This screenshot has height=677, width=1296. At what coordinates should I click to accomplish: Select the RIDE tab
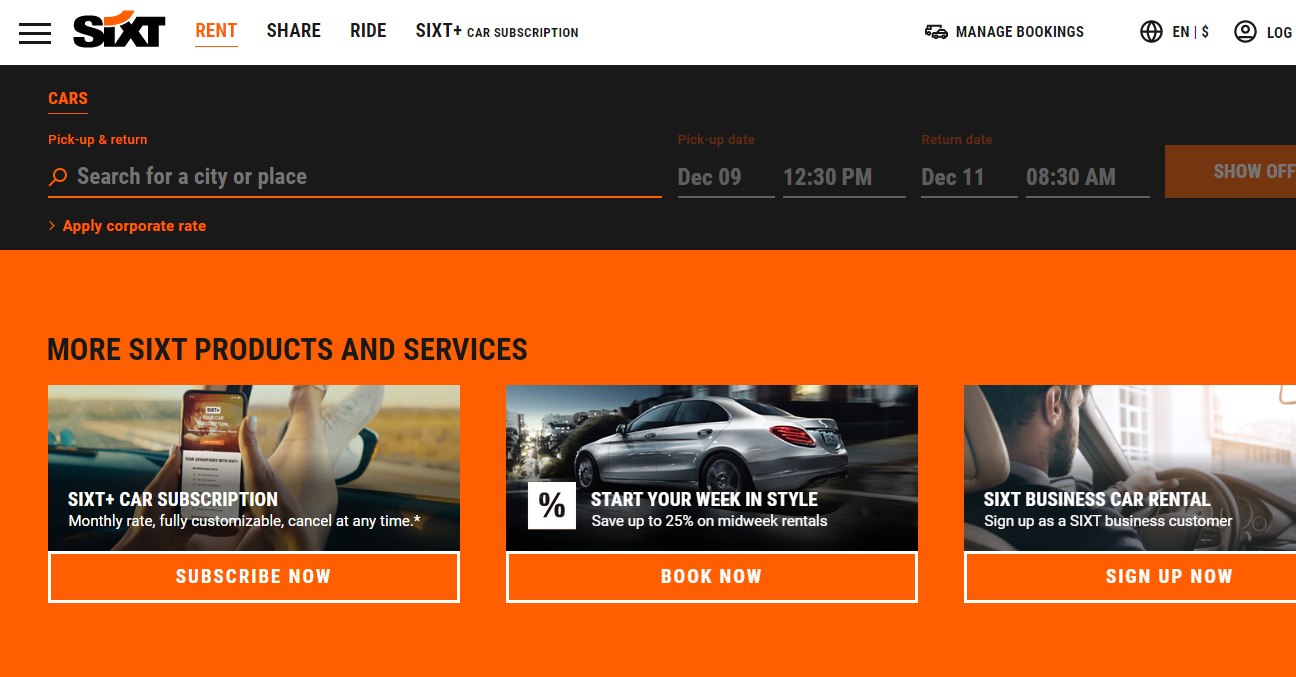point(368,31)
